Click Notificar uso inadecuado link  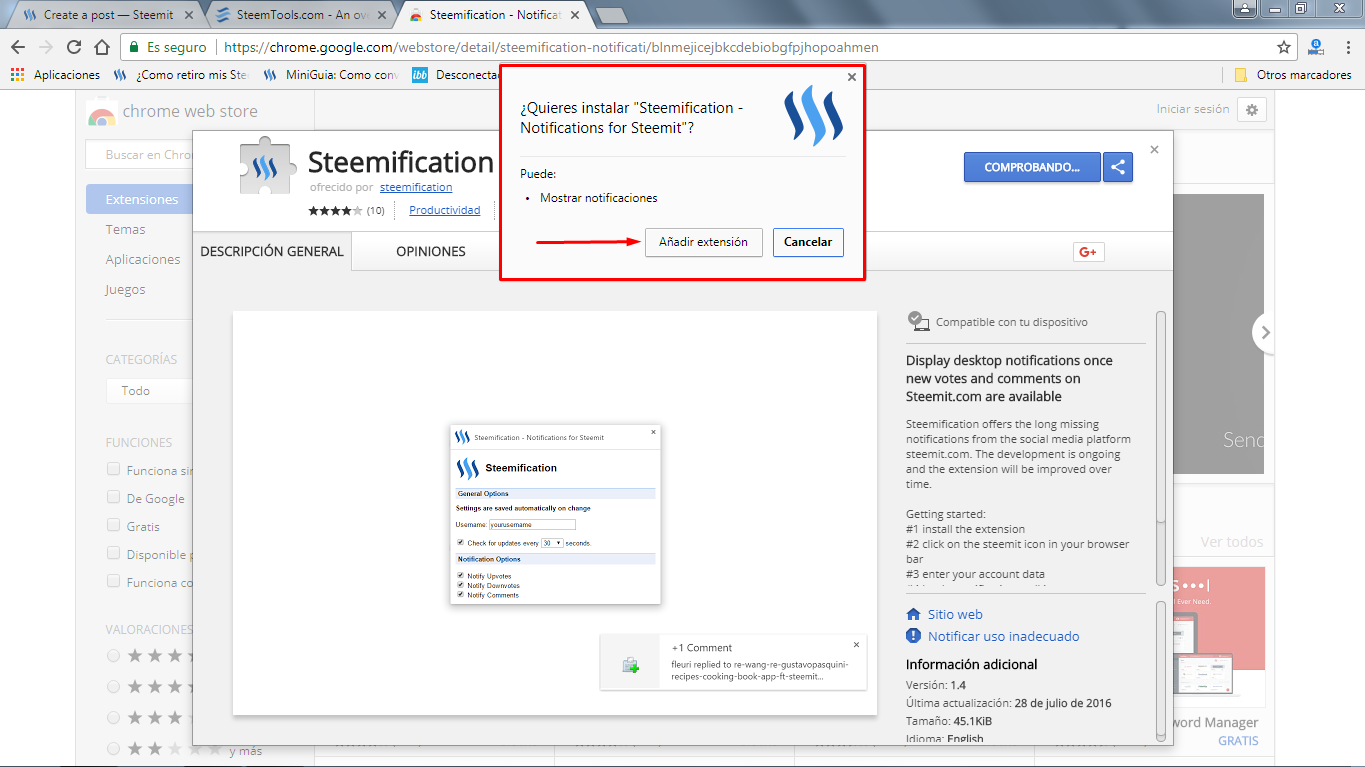click(1004, 636)
